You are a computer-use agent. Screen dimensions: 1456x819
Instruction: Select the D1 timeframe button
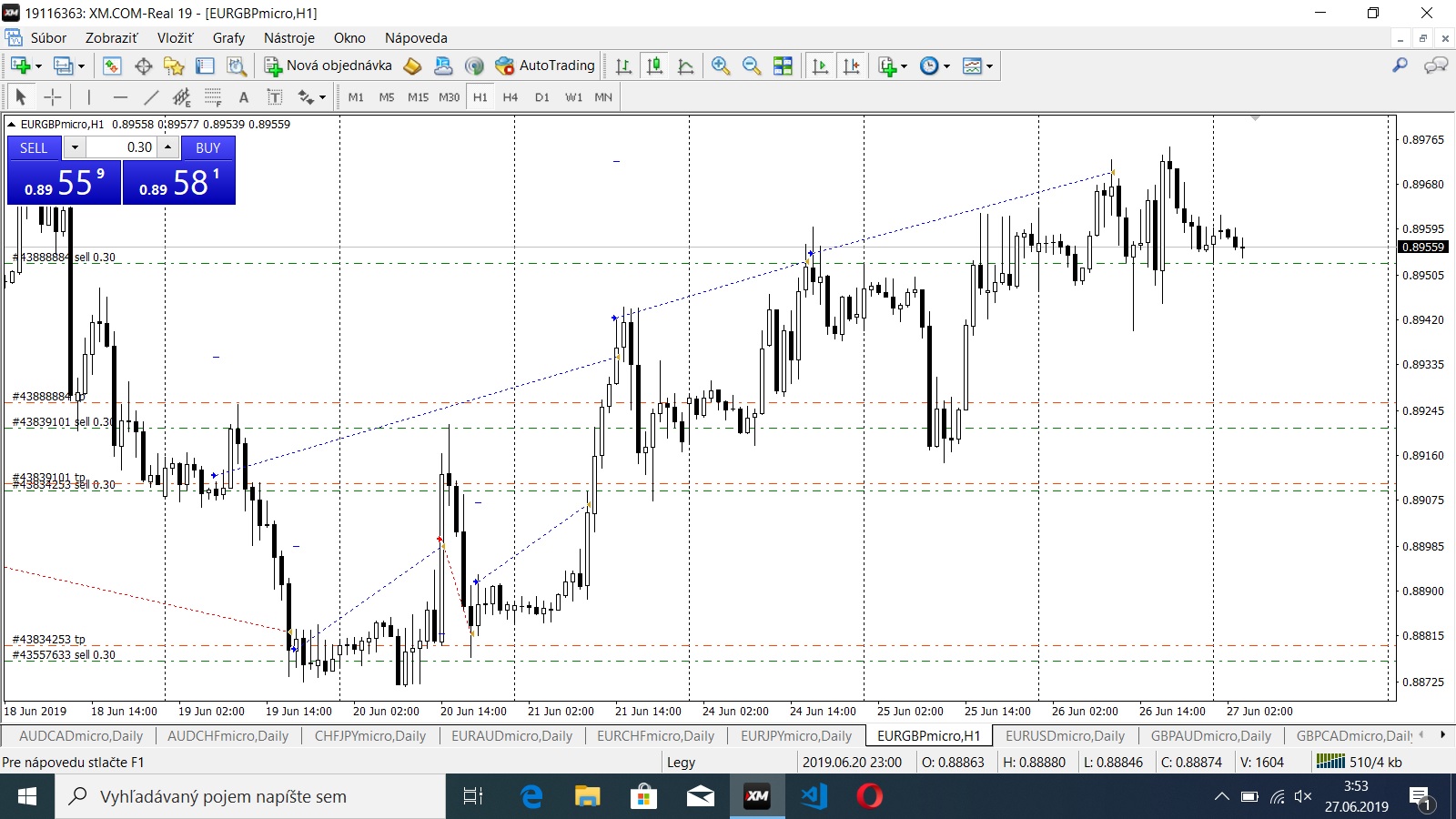[542, 96]
